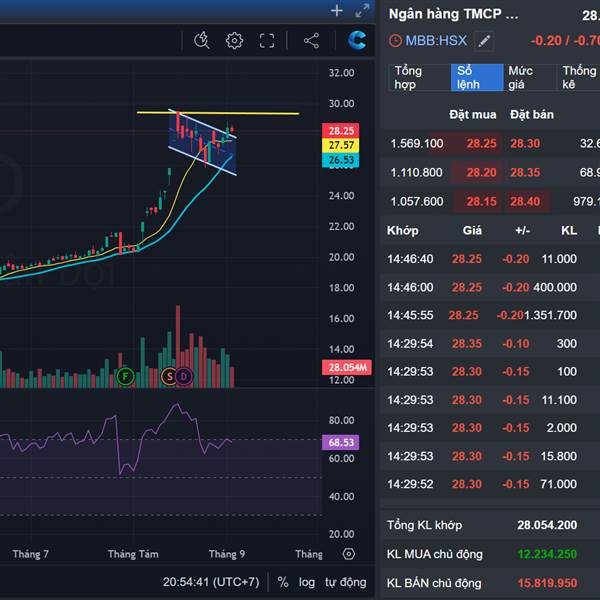Click the KL column header
This screenshot has width=600, height=600.
pos(569,230)
